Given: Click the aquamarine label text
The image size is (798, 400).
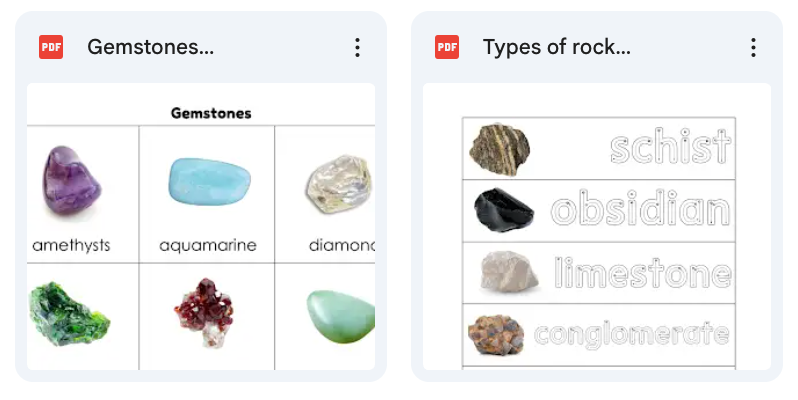Looking at the screenshot, I should [x=207, y=244].
